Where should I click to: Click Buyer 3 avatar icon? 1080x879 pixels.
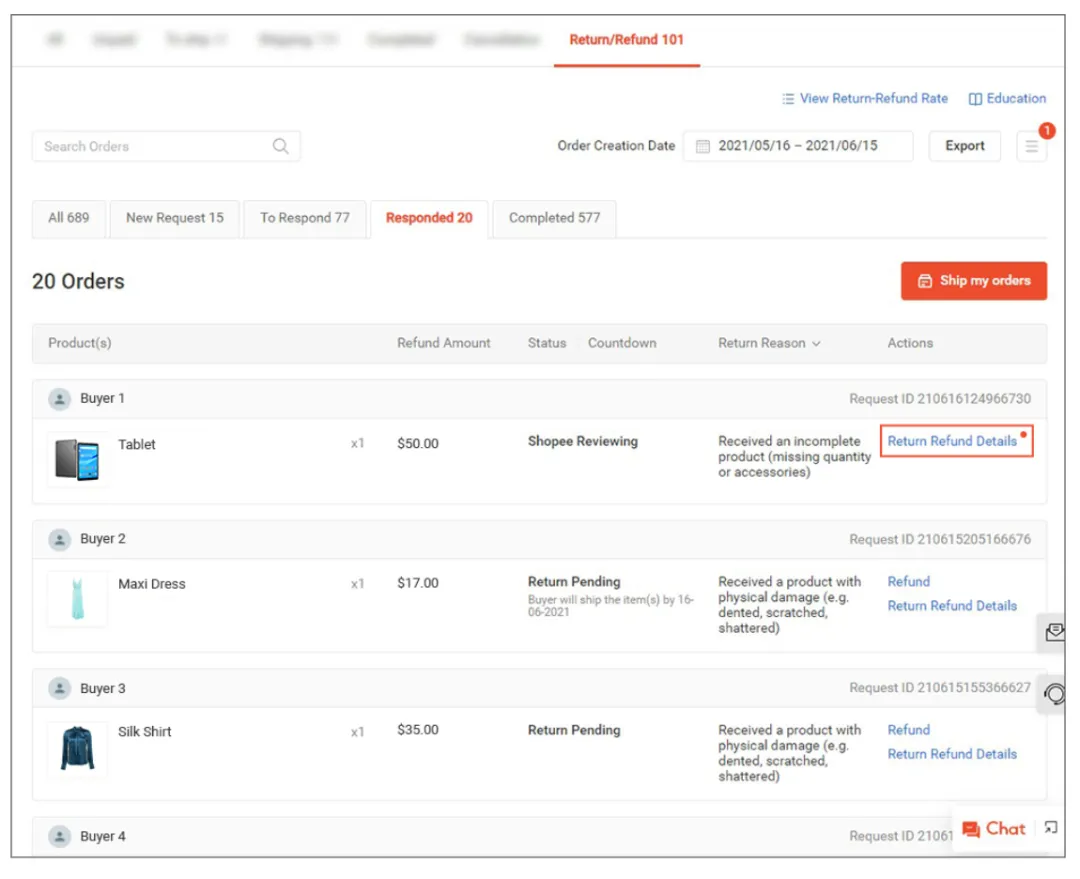60,688
